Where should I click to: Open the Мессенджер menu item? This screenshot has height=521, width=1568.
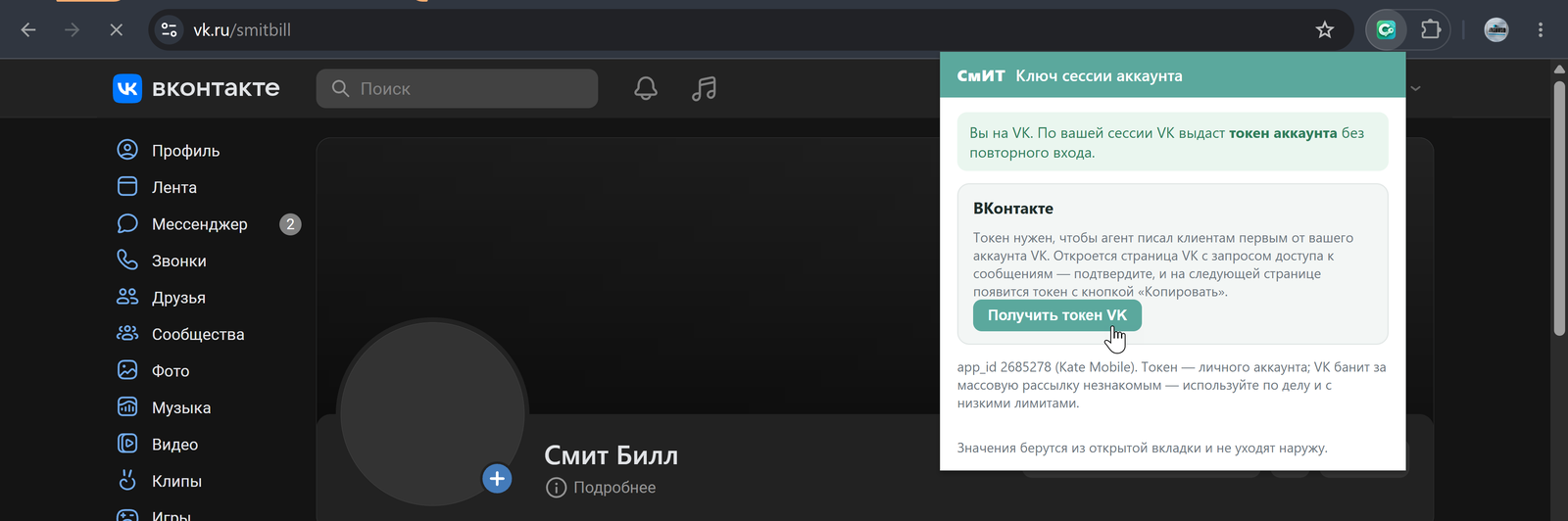tap(200, 224)
